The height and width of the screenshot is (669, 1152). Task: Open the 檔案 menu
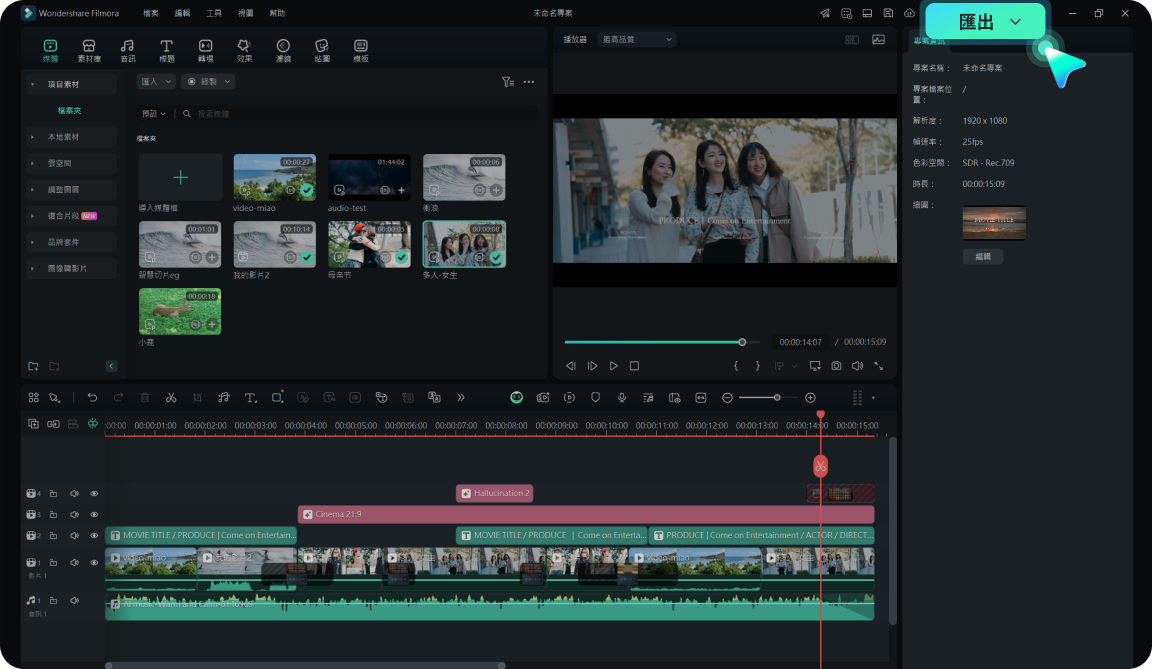(x=151, y=13)
